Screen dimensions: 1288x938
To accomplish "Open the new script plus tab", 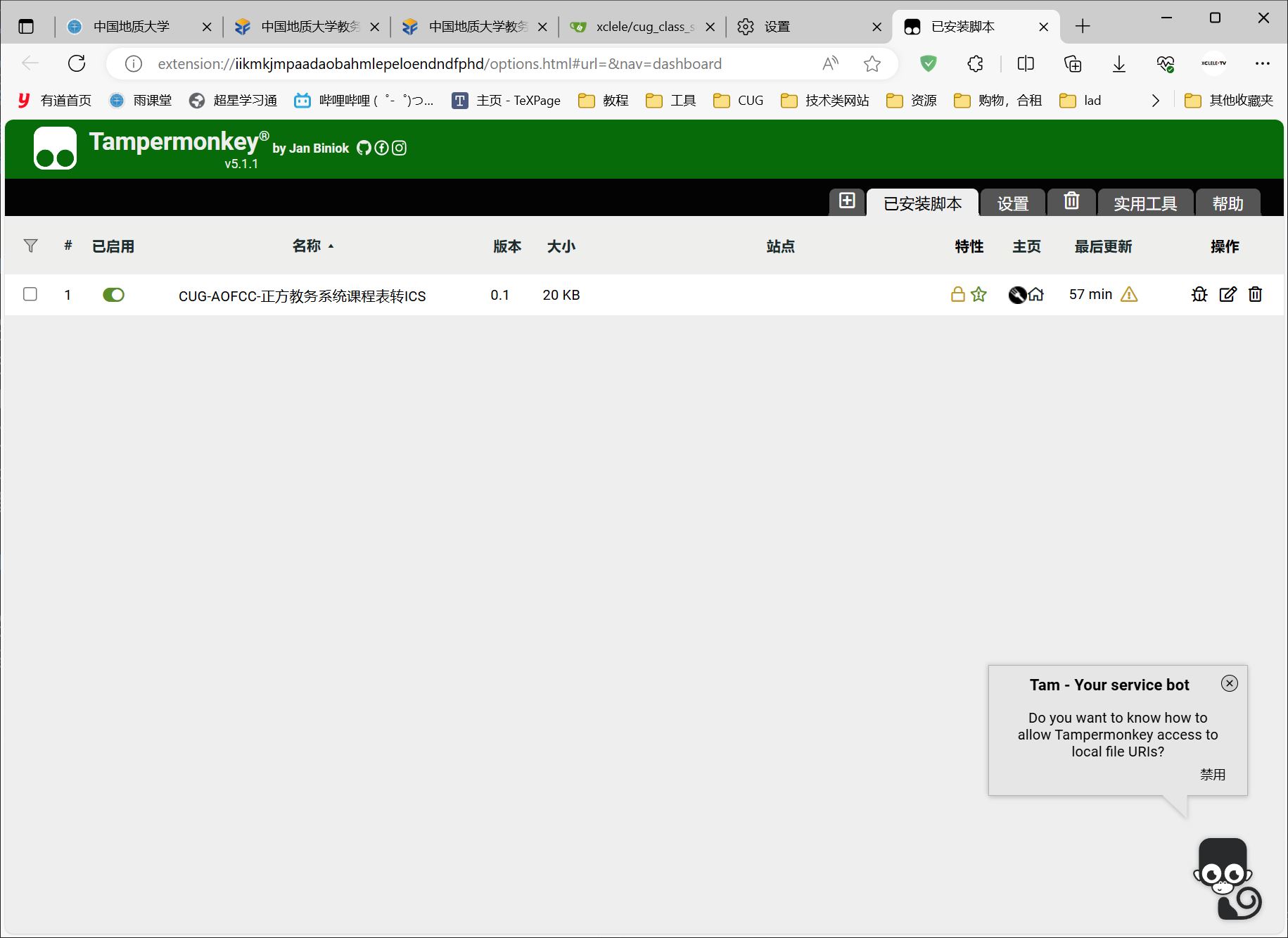I will (847, 201).
